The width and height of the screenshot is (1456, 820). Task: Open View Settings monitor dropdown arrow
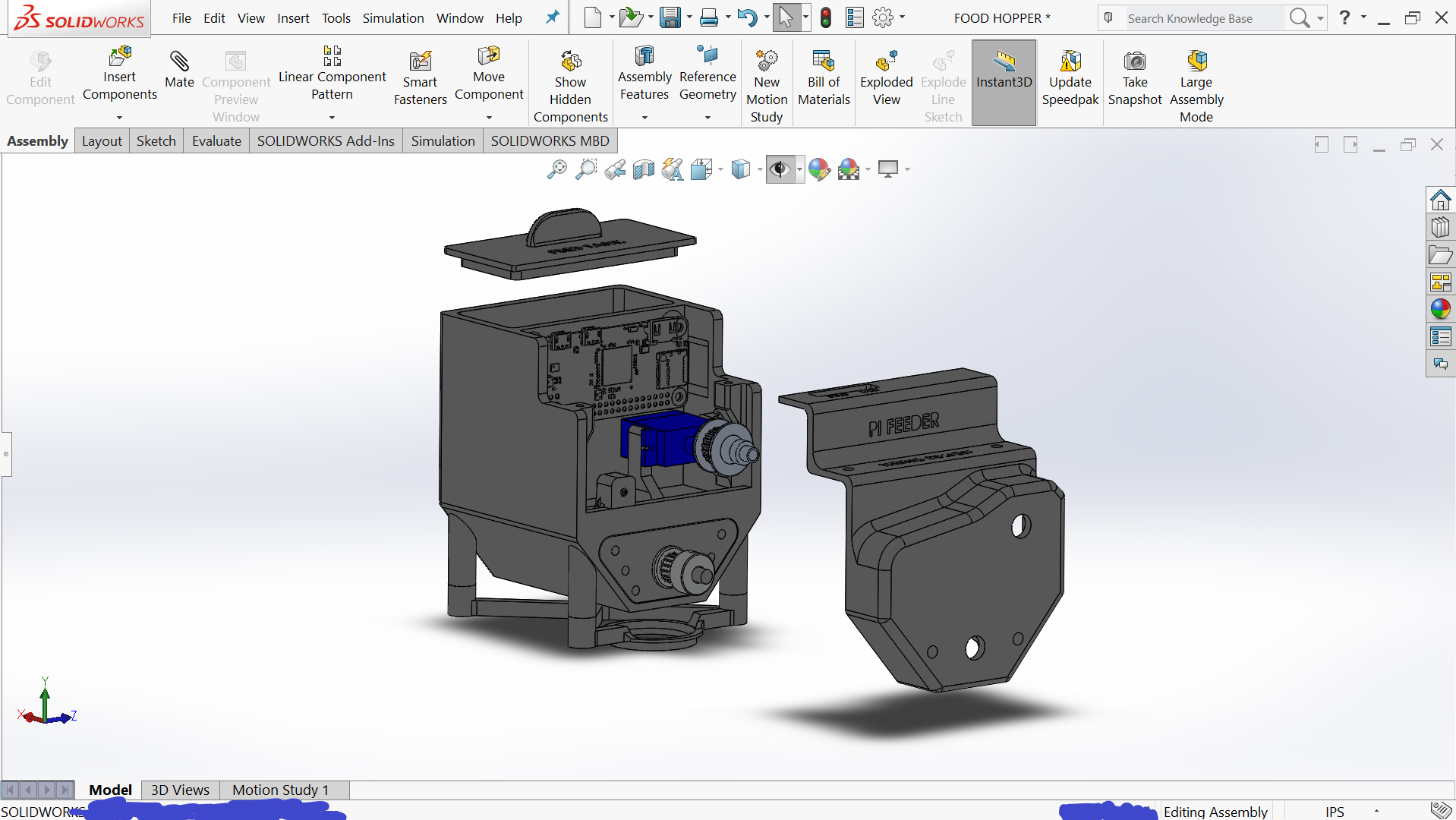tap(907, 169)
